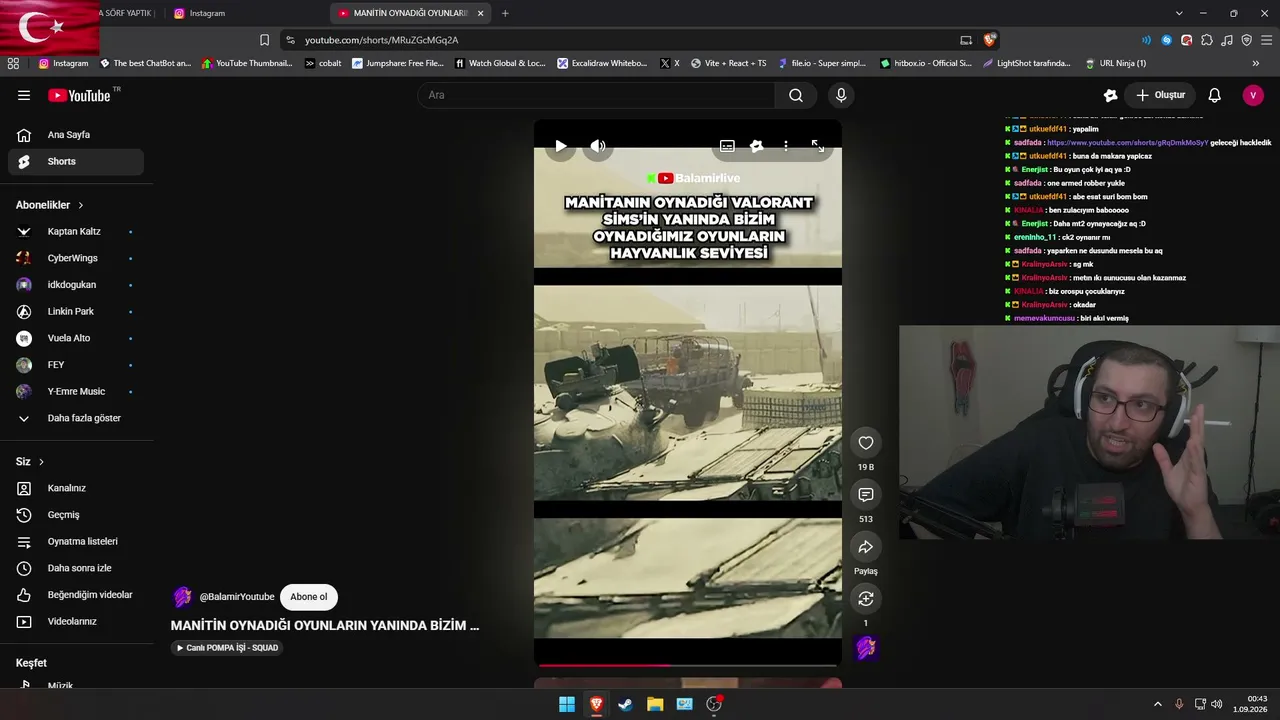Screen dimensions: 1280x720
Task: Open Steam from the taskbar
Action: coord(625,704)
